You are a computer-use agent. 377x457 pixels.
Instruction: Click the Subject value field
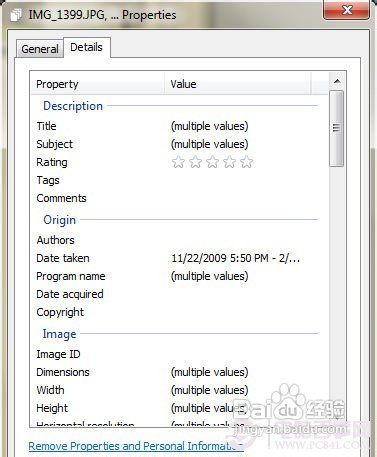(210, 144)
